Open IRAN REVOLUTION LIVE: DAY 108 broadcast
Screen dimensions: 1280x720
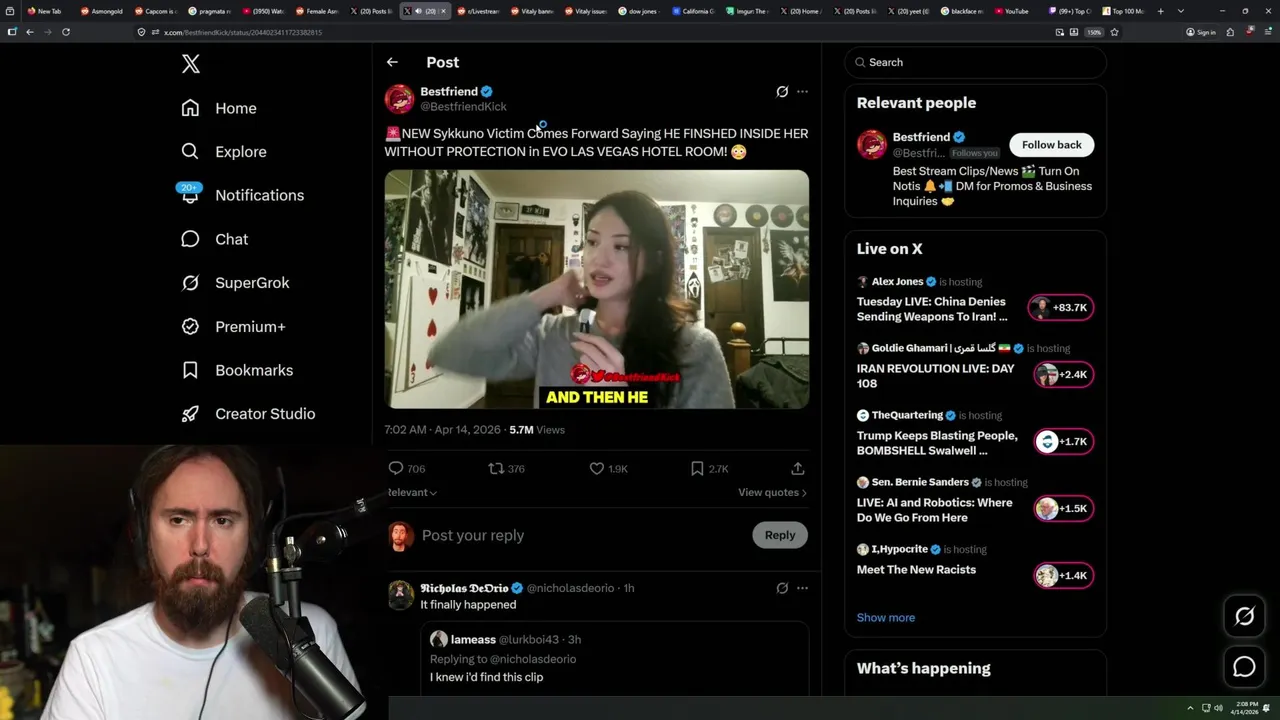click(935, 376)
